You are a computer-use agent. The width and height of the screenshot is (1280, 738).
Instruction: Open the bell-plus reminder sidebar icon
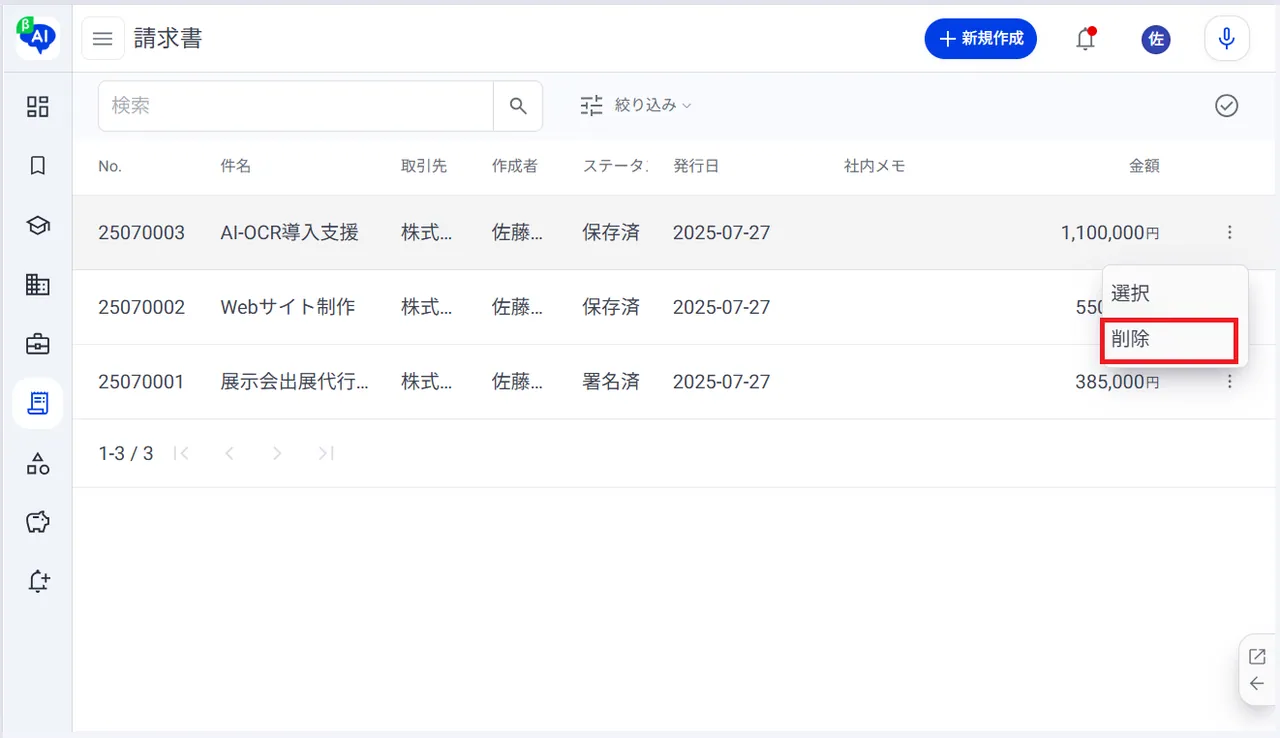point(38,581)
